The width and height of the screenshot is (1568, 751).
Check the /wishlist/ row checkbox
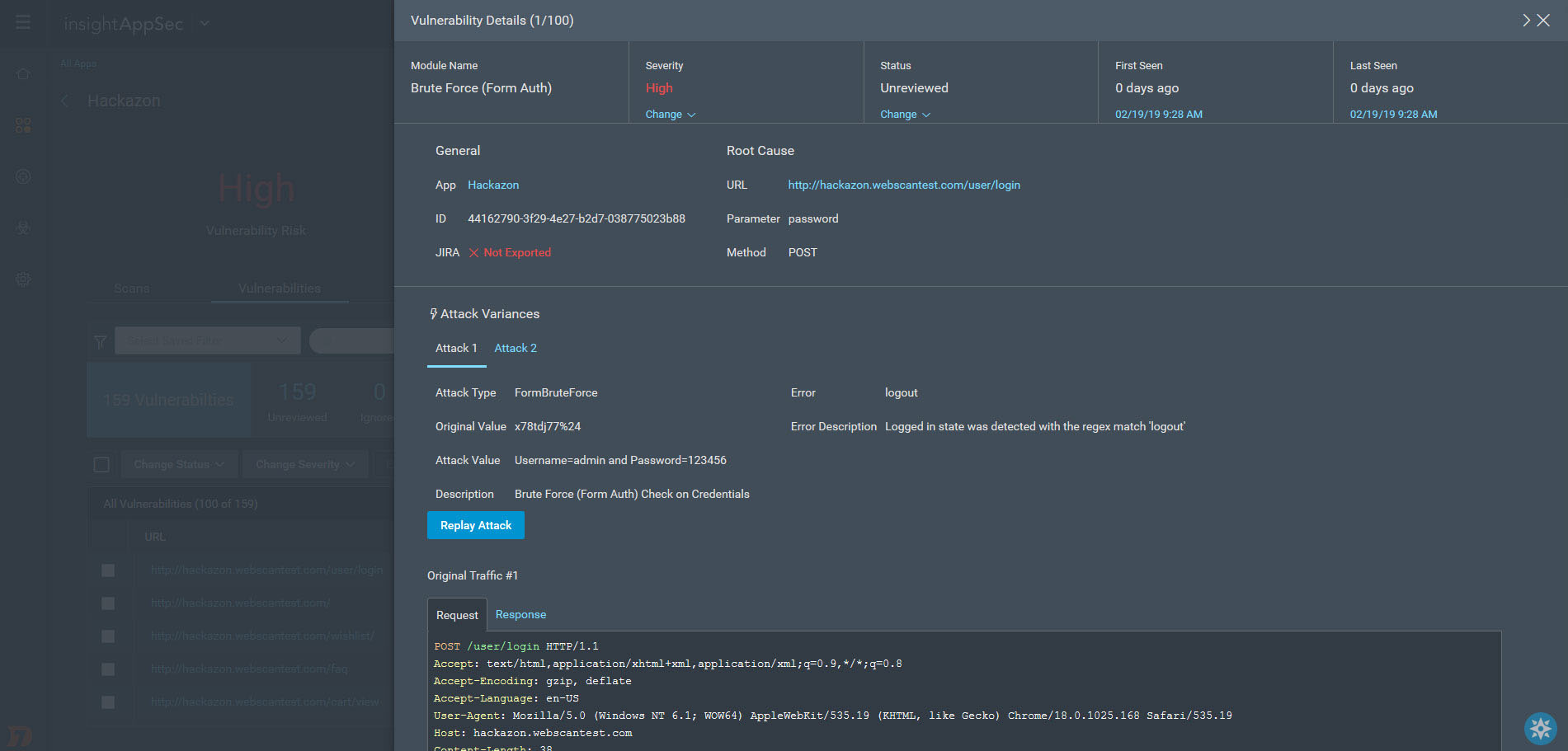108,636
